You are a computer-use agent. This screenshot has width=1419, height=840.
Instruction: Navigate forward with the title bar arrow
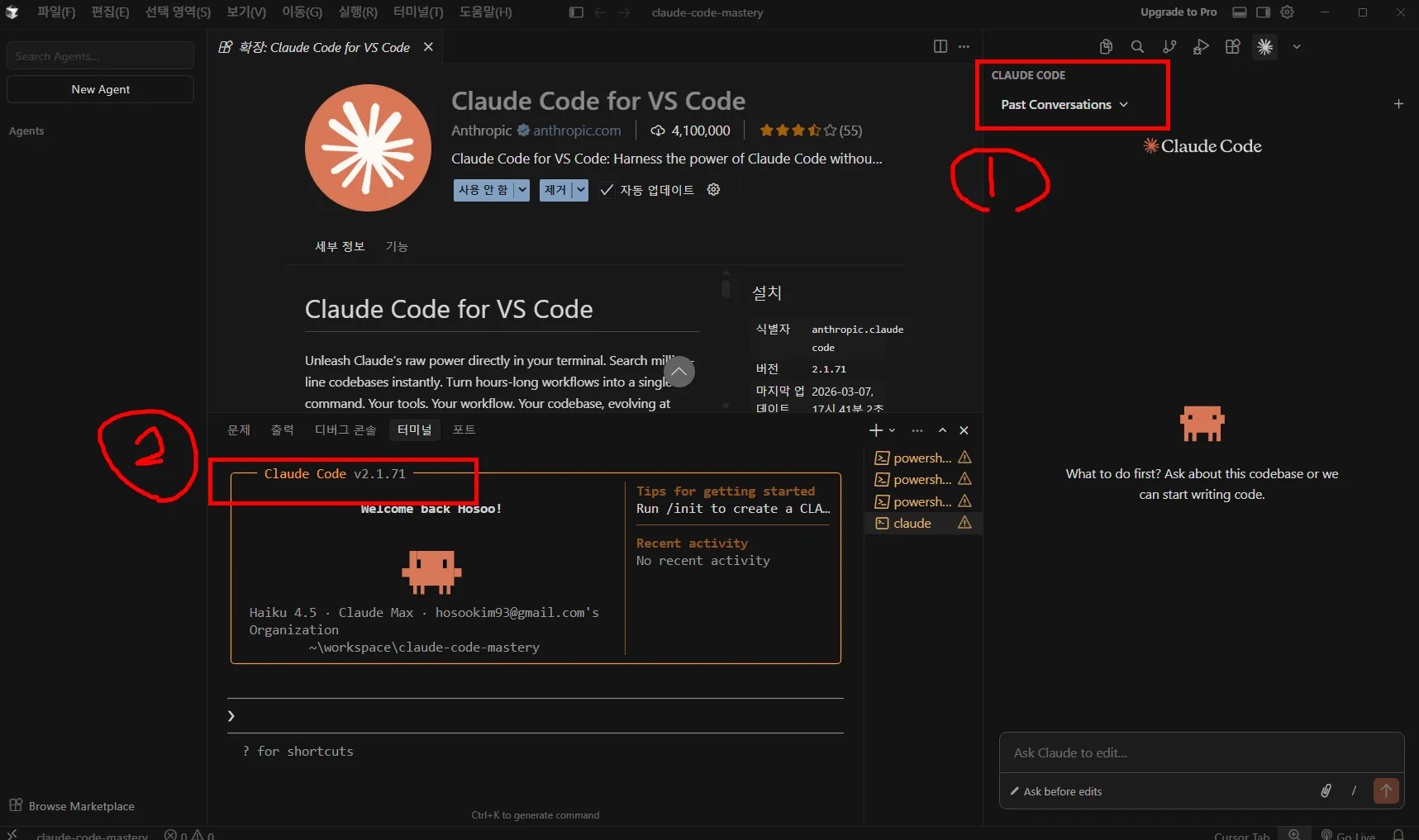point(624,12)
